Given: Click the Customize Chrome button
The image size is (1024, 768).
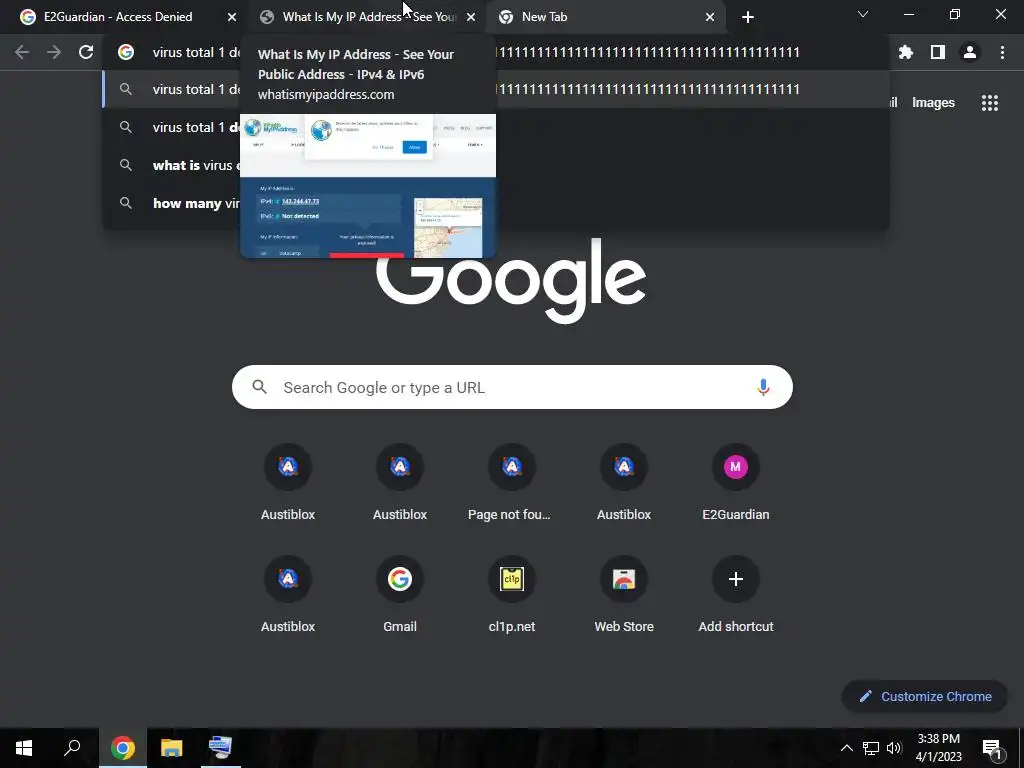Looking at the screenshot, I should coord(925,696).
